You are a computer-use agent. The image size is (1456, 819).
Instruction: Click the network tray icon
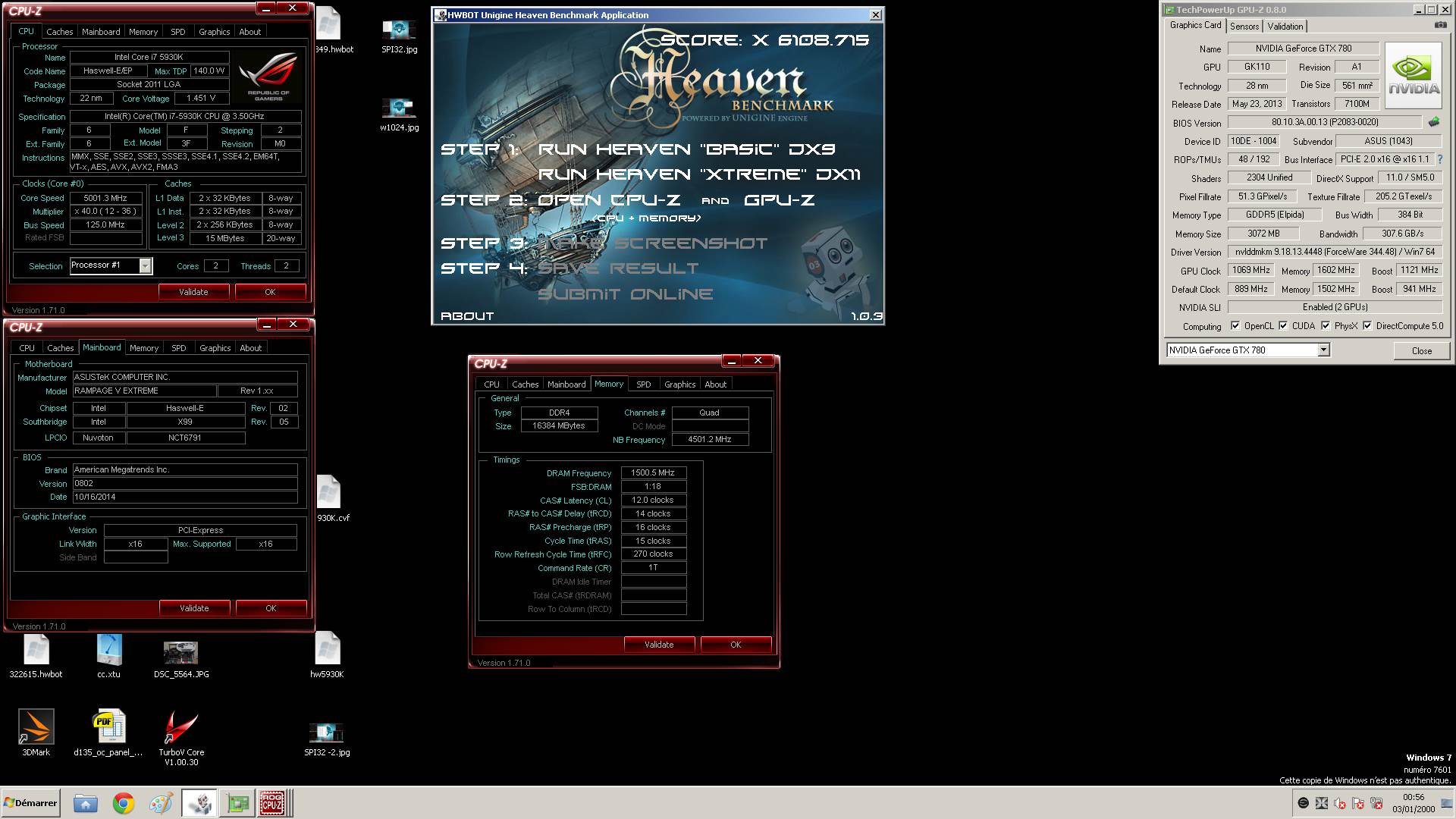[x=1376, y=803]
